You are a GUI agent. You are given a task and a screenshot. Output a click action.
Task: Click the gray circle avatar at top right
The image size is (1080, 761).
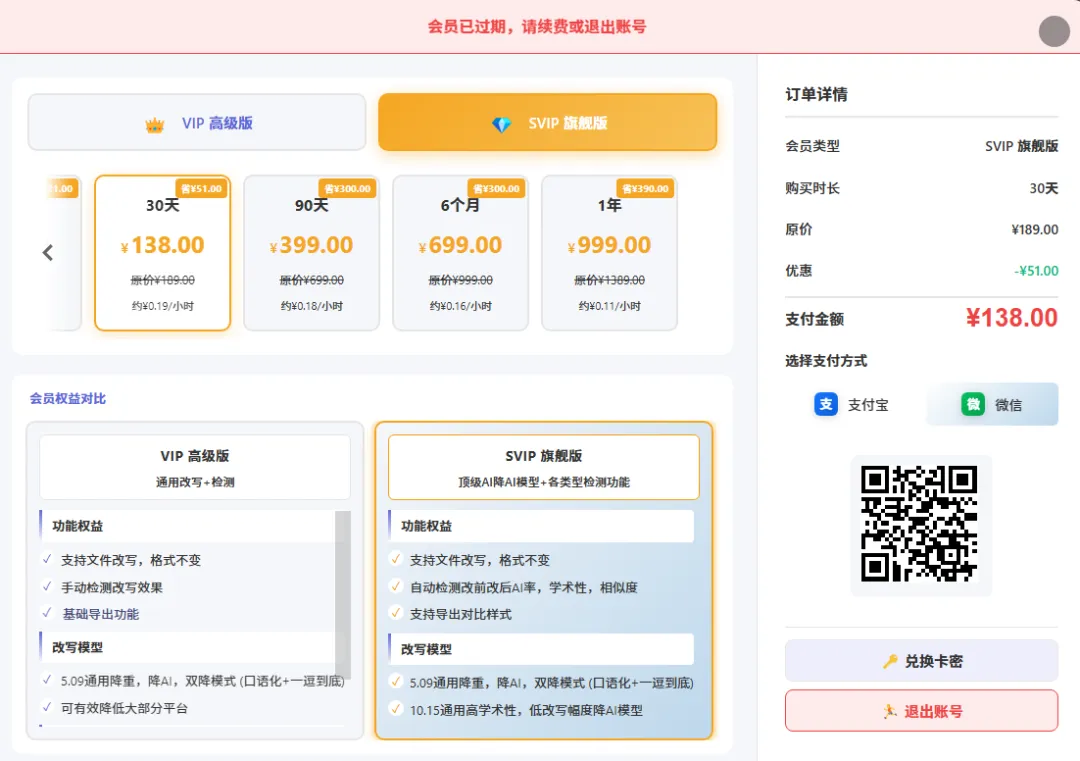1054,31
